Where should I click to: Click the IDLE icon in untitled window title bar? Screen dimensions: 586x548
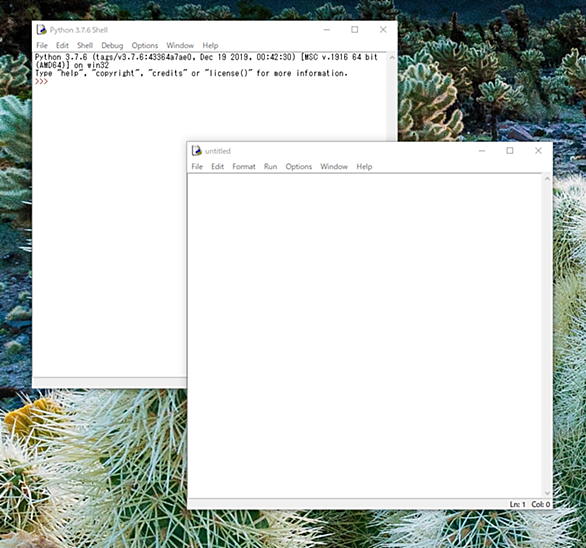[x=197, y=151]
